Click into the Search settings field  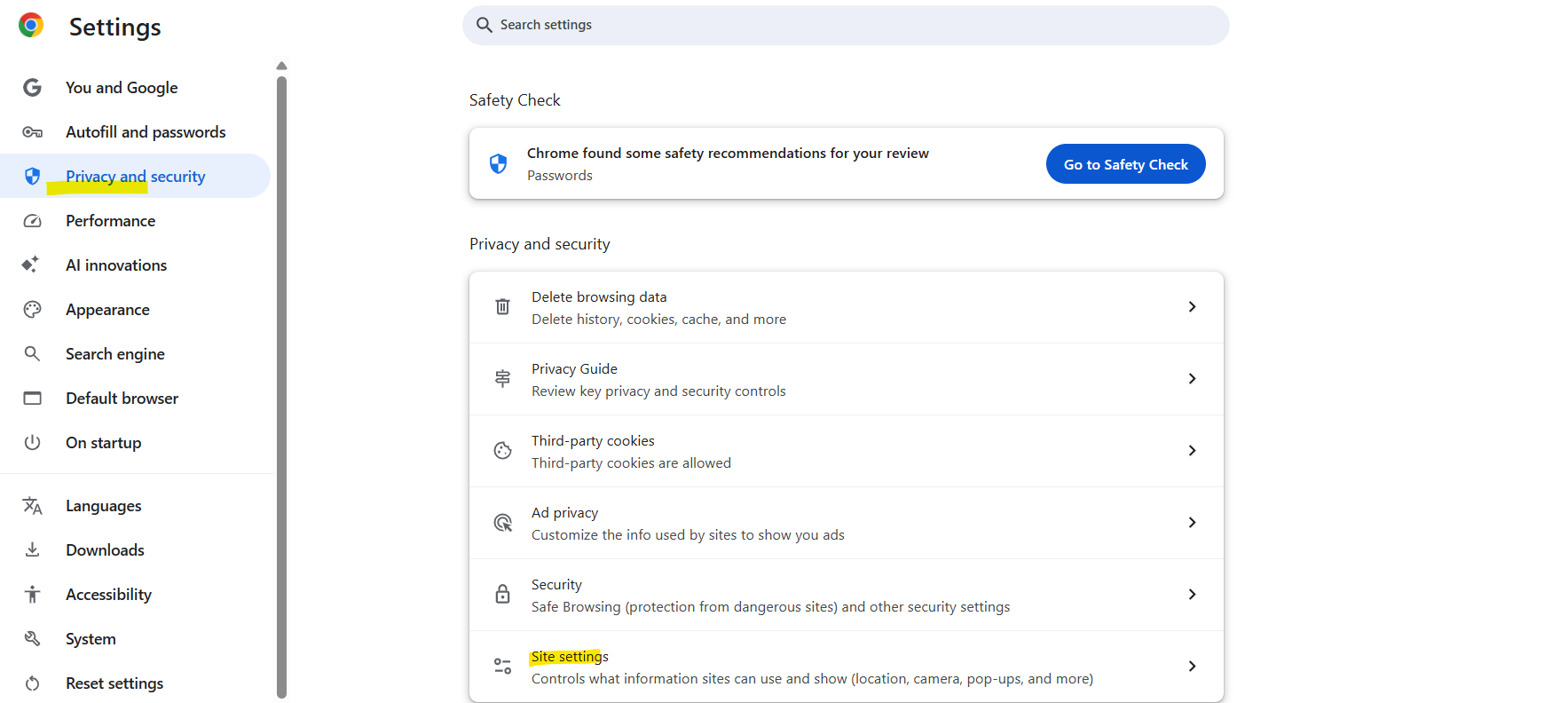click(846, 25)
